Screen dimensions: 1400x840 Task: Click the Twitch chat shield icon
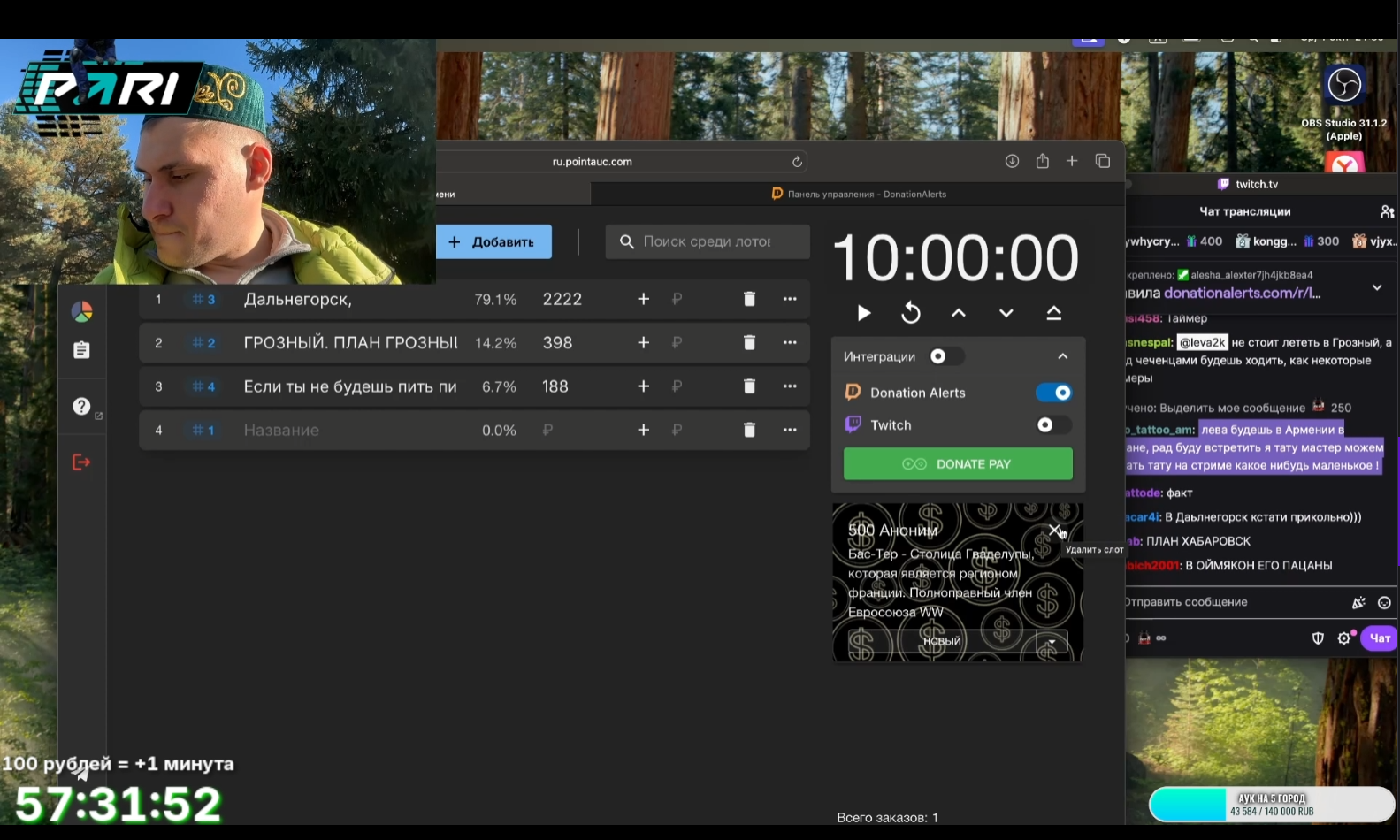coord(1318,638)
